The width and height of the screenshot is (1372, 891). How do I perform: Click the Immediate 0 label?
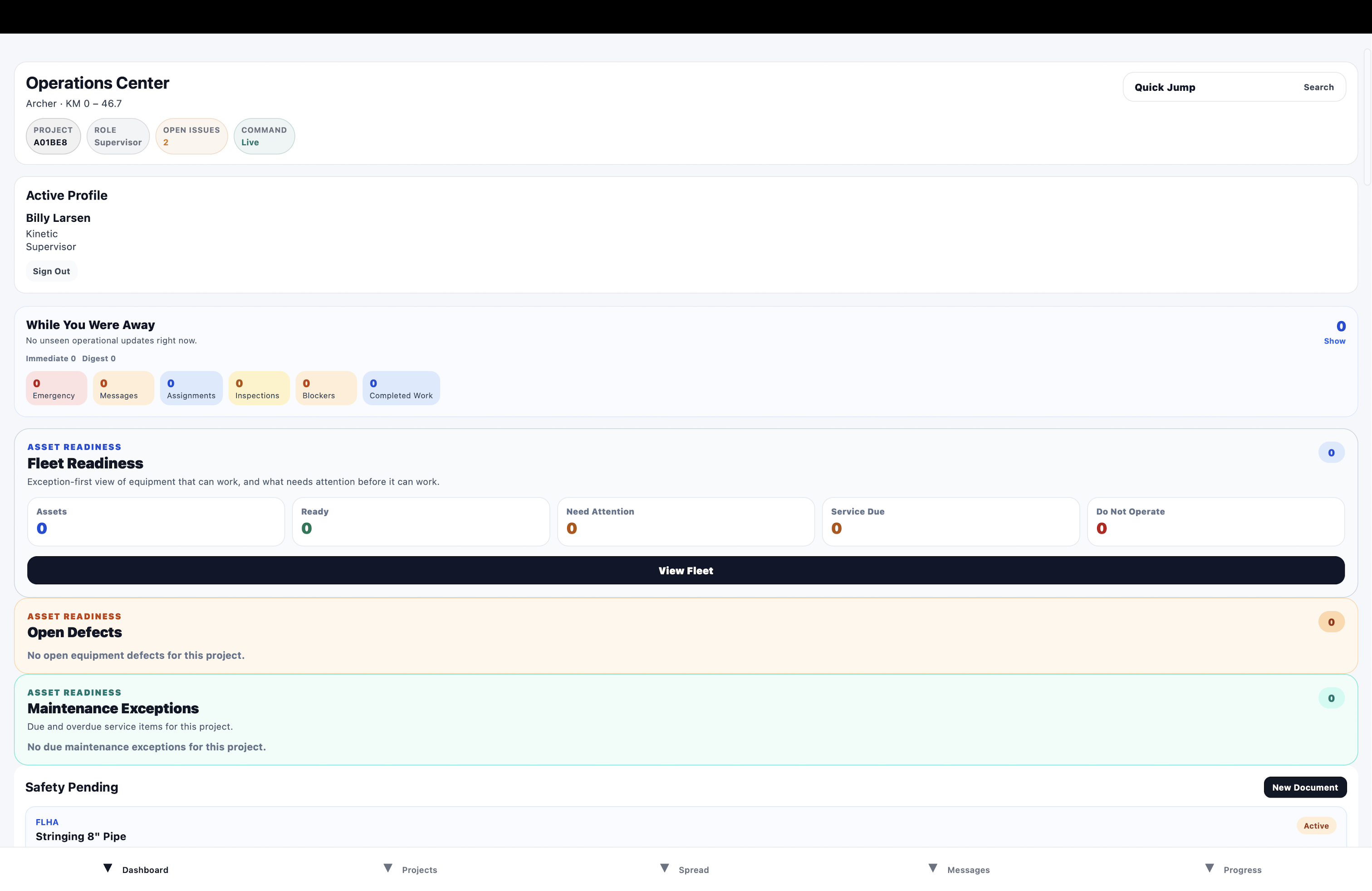(51, 358)
